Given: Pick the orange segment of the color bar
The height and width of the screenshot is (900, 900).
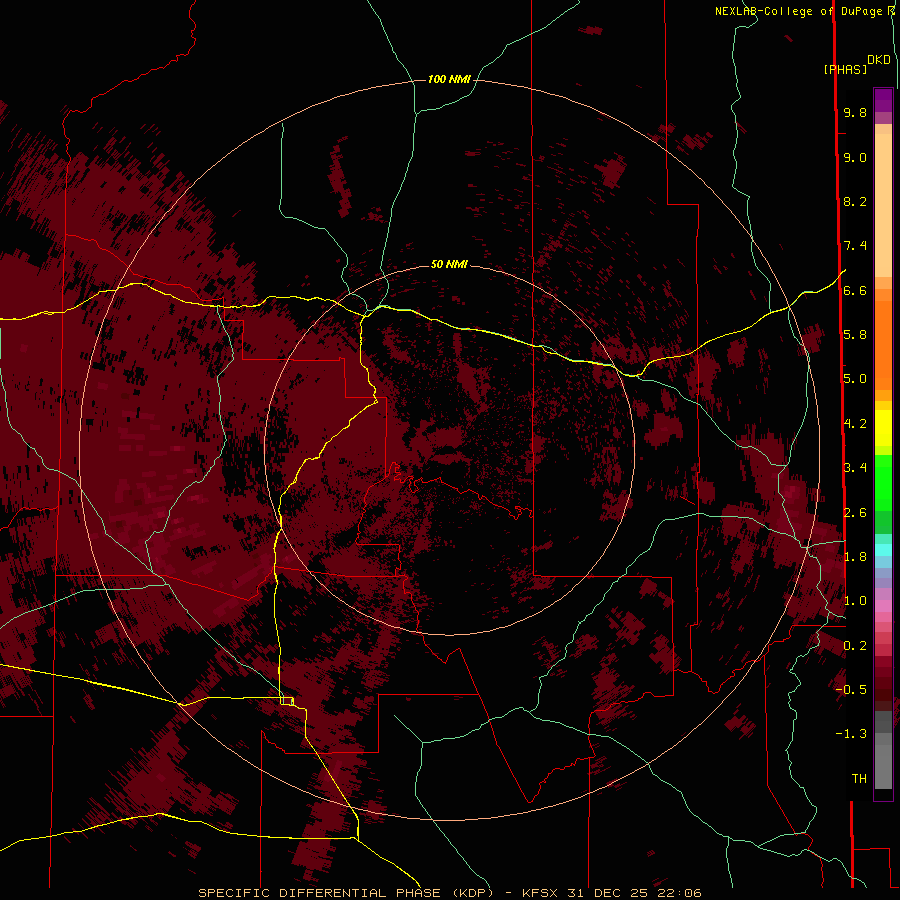Looking at the screenshot, I should tap(883, 346).
